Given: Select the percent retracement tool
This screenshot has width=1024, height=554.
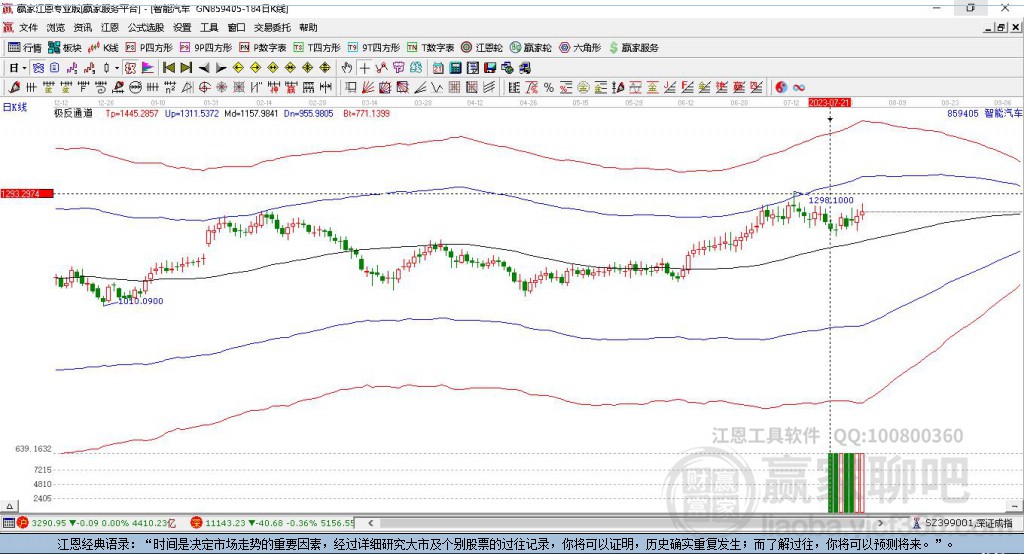Looking at the screenshot, I should pyautogui.click(x=549, y=88).
